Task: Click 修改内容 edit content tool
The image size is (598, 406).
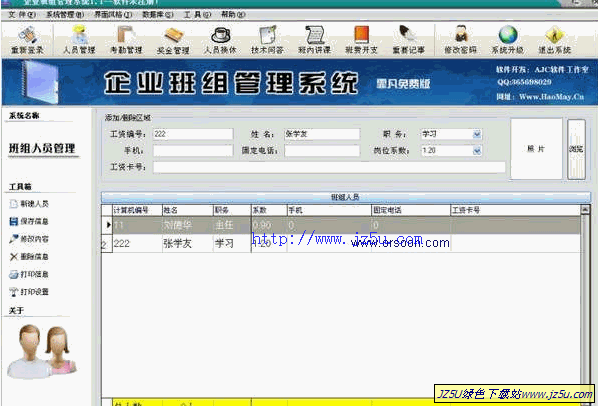Action: [29, 239]
